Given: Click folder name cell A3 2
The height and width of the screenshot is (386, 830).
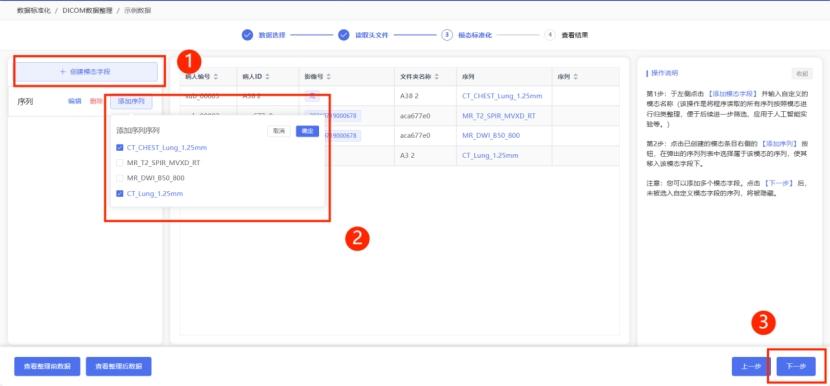Looking at the screenshot, I should [x=408, y=156].
